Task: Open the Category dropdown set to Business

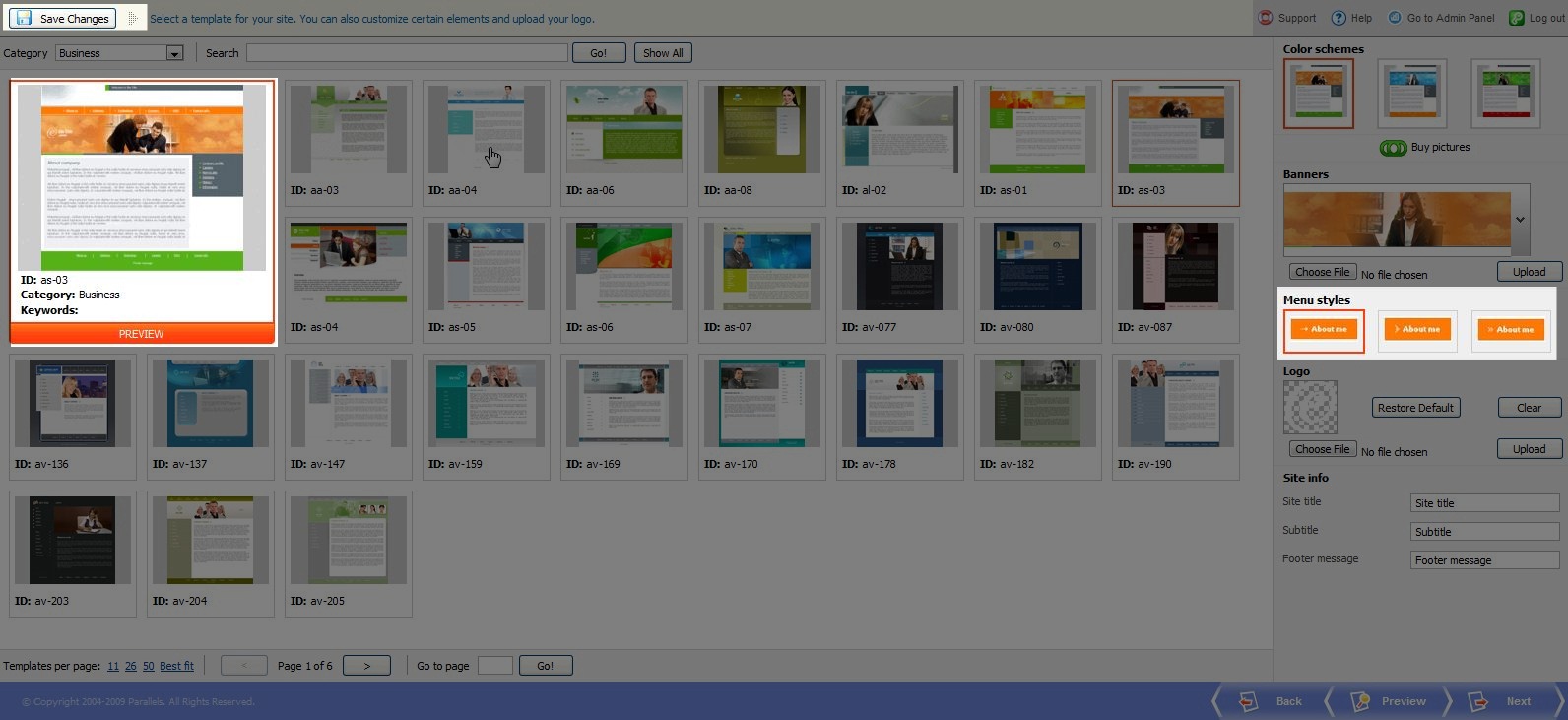Action: coord(119,53)
